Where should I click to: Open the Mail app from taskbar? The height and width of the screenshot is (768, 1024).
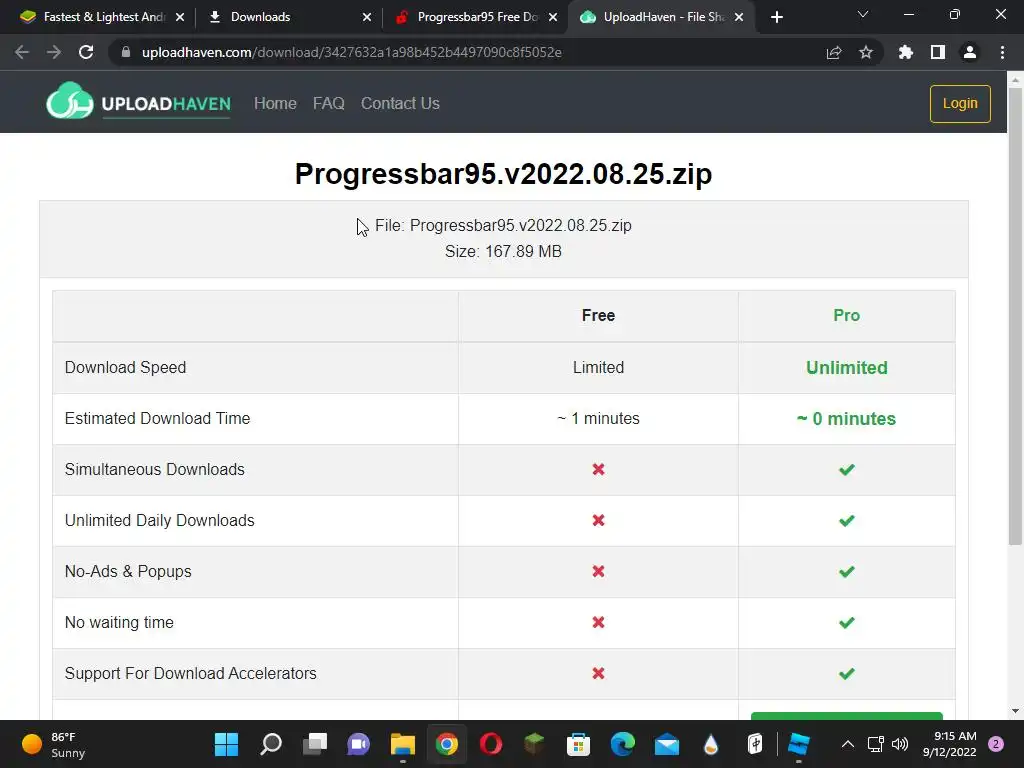[x=667, y=744]
